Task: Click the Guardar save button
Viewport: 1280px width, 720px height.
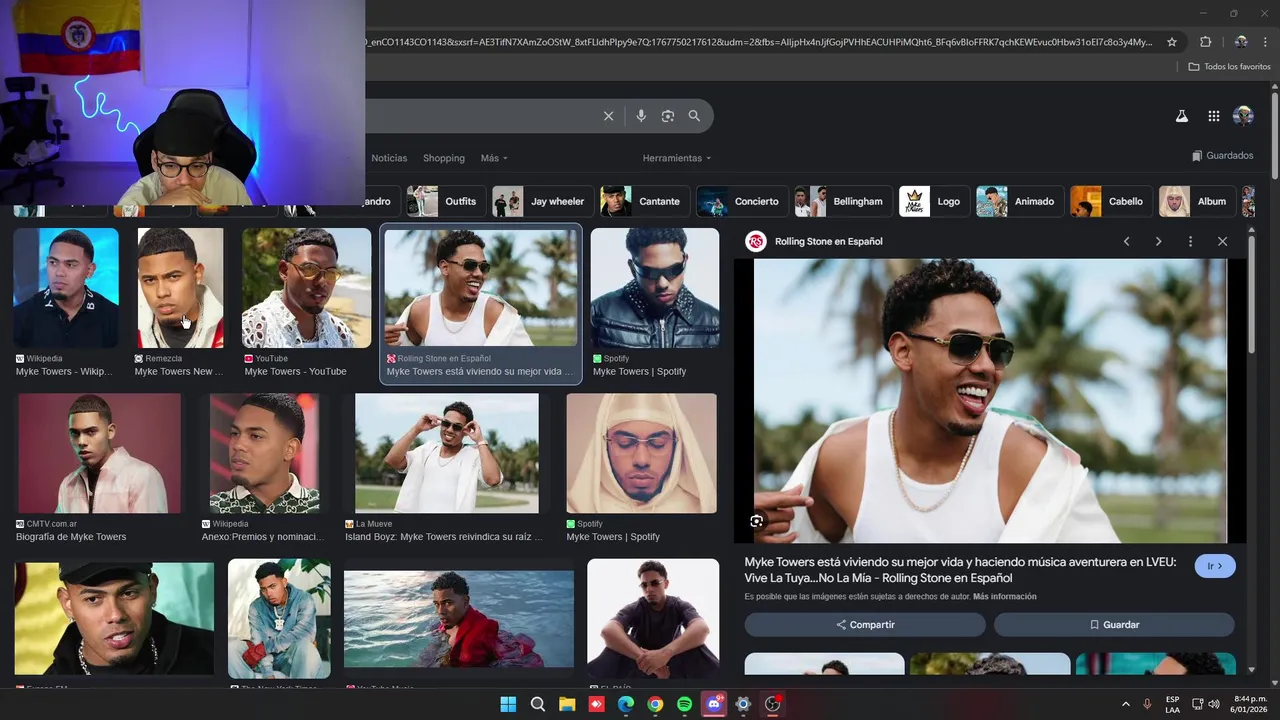Action: coord(1114,624)
